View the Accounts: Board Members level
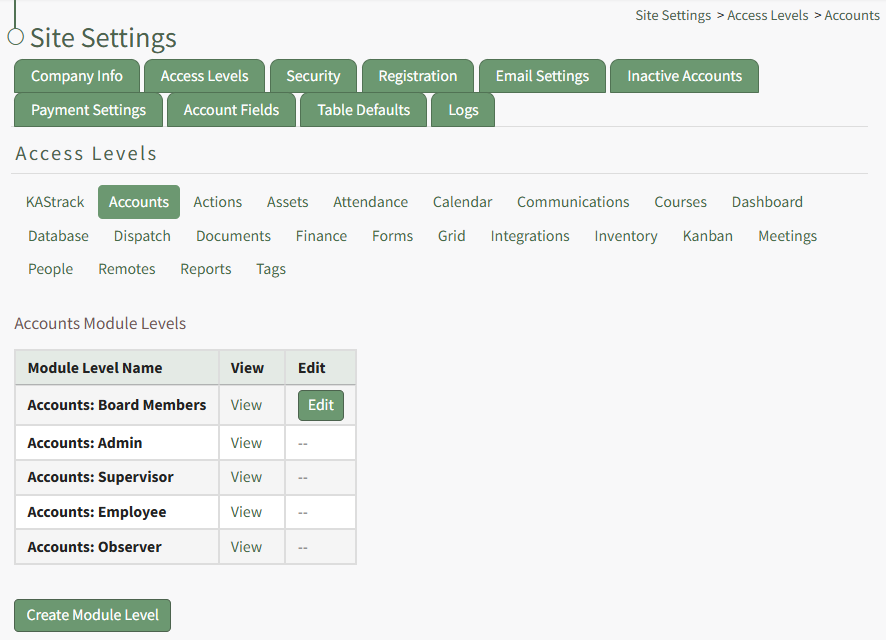The width and height of the screenshot is (886, 640). coord(246,405)
